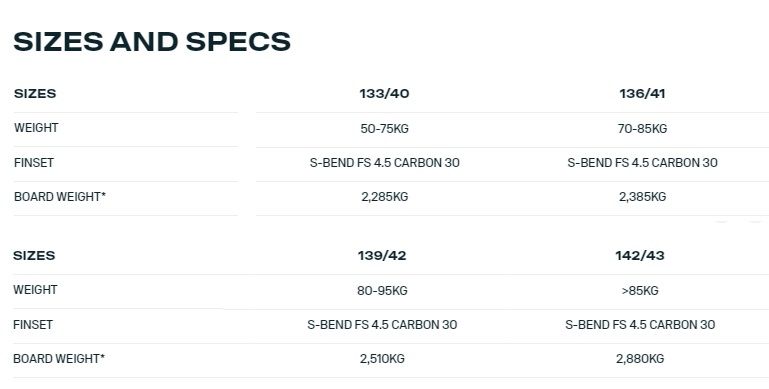This screenshot has height=389, width=769.
Task: Select the 136/41 size column header
Action: [x=642, y=94]
